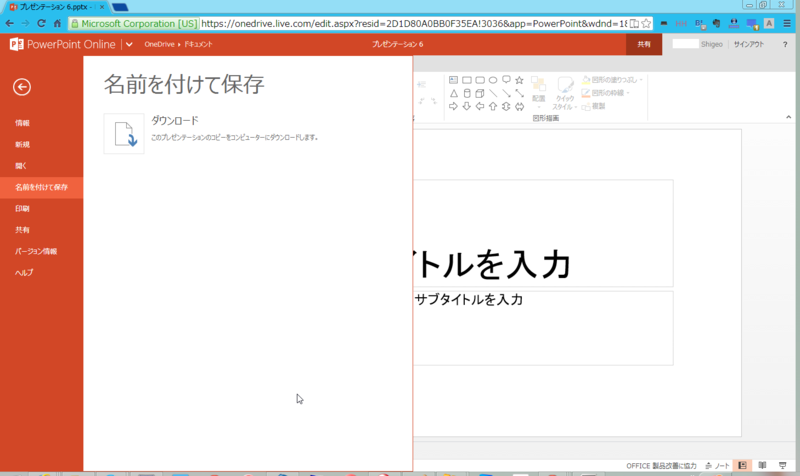This screenshot has height=476, width=800.
Task: Open the 図形の枠線 shape outline dropdown
Action: [606, 93]
